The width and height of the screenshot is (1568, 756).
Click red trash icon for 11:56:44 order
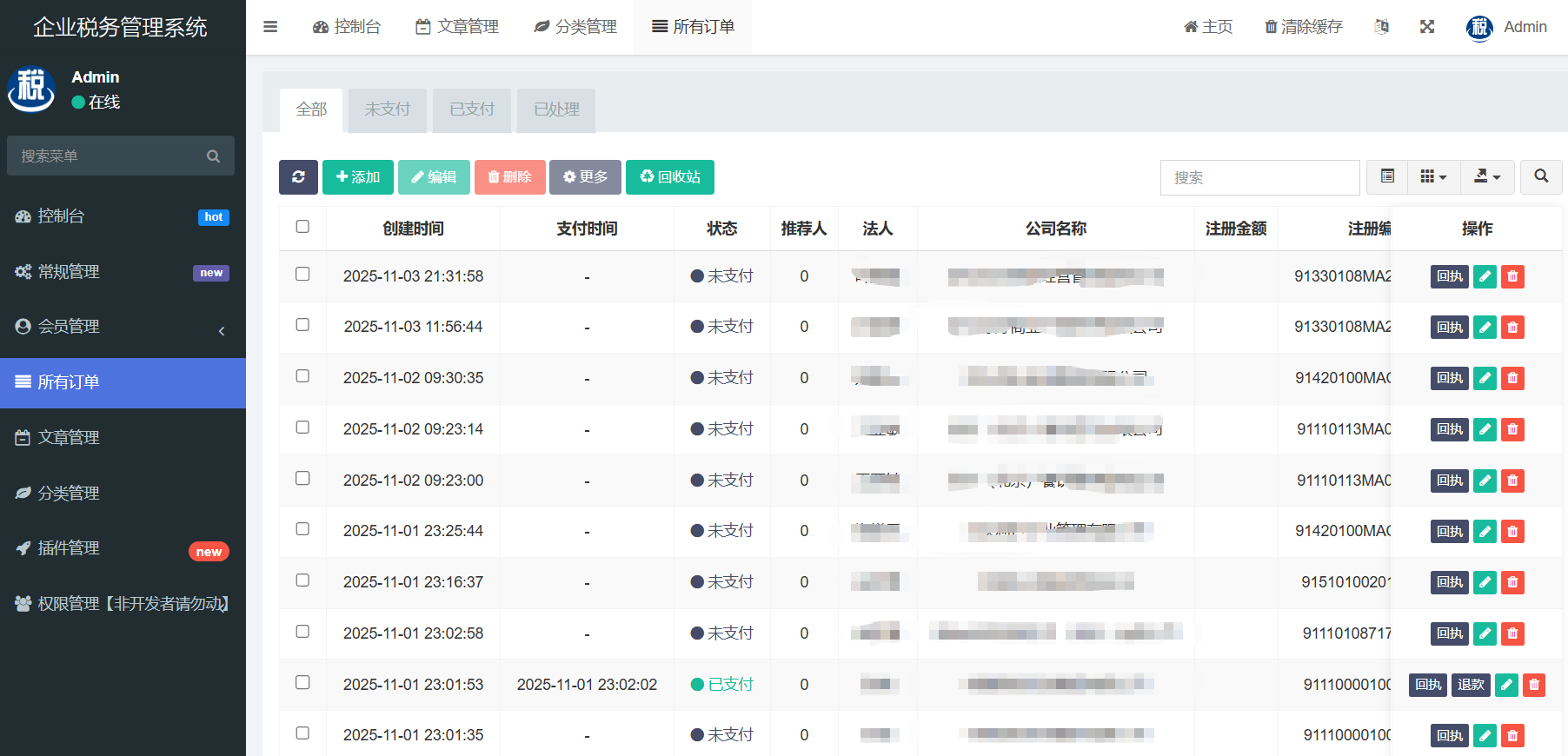(1512, 328)
